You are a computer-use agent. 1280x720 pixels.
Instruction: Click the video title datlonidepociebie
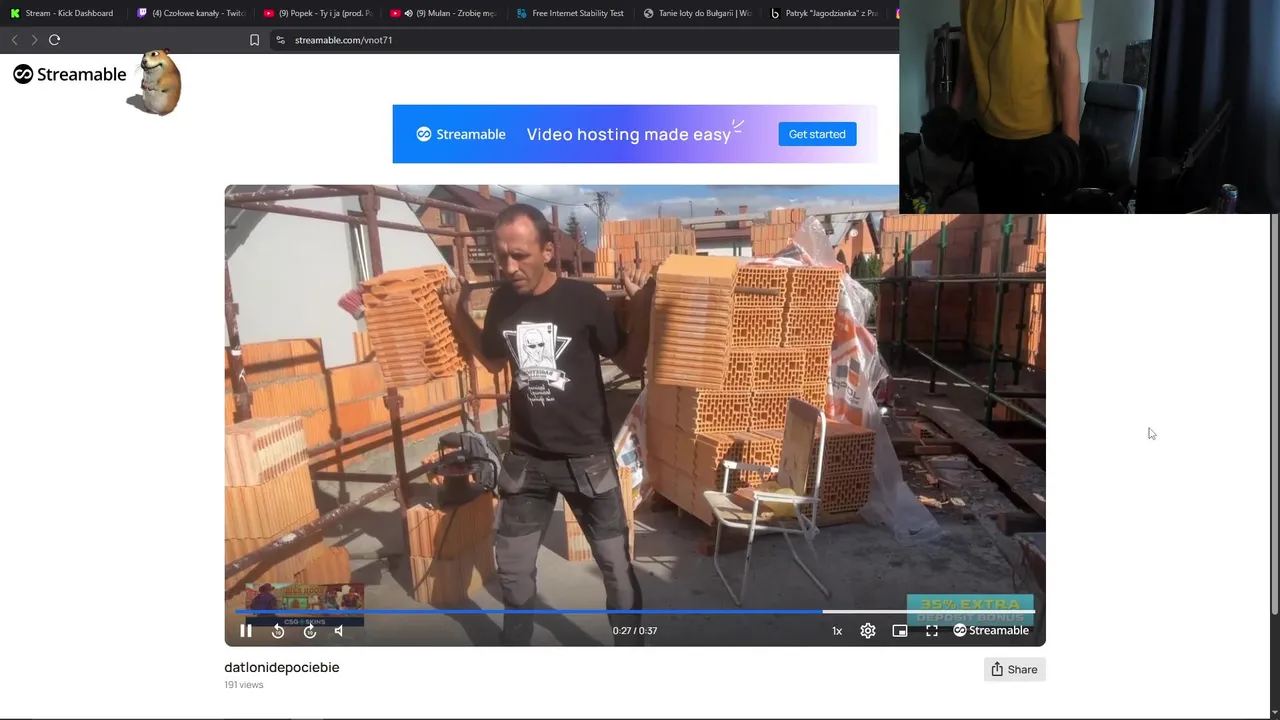click(x=282, y=668)
